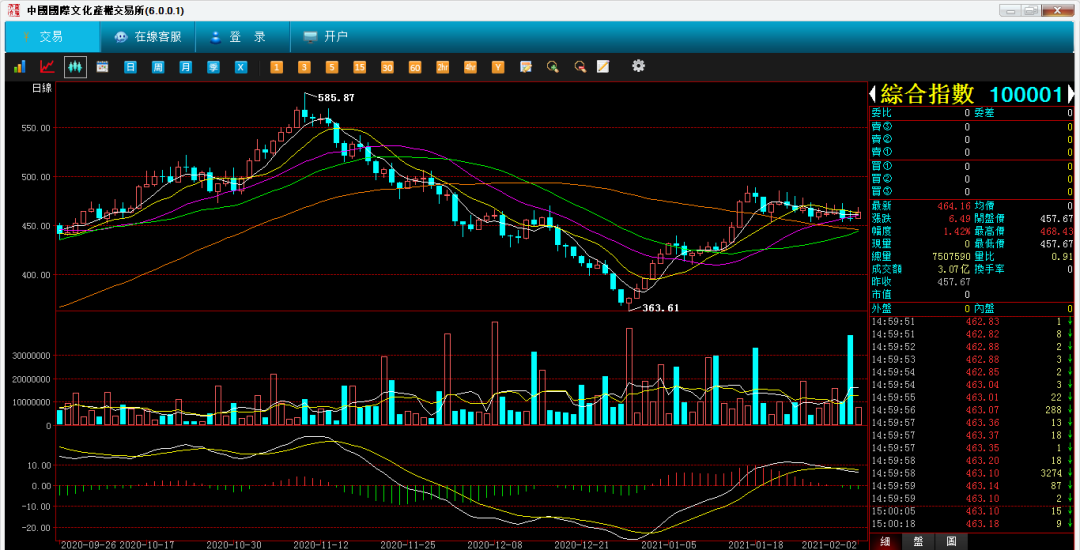The height and width of the screenshot is (550, 1080).
Task: Choose the 60-minute interval icon
Action: 415,67
